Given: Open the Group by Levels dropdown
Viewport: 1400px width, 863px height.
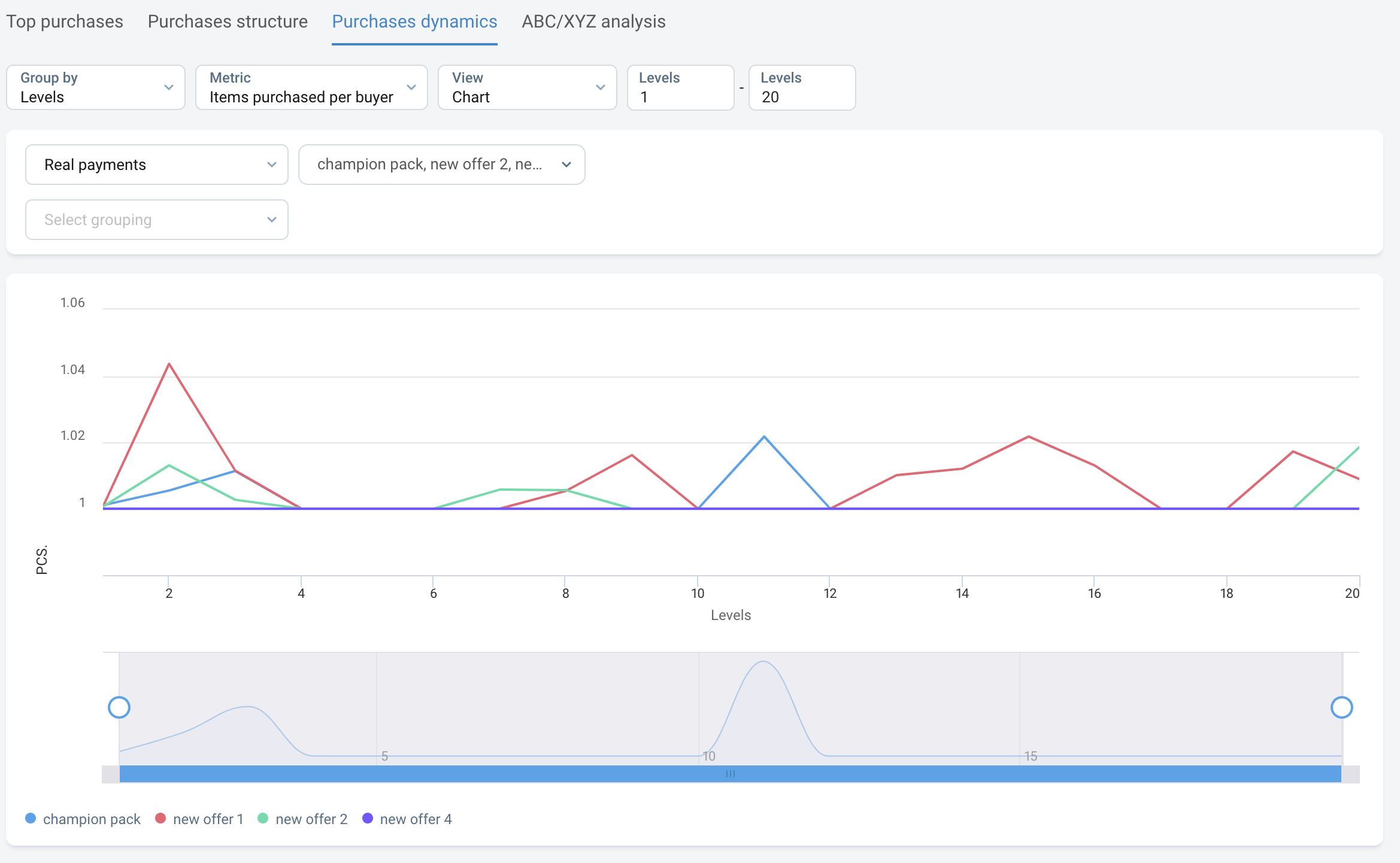Looking at the screenshot, I should [96, 87].
